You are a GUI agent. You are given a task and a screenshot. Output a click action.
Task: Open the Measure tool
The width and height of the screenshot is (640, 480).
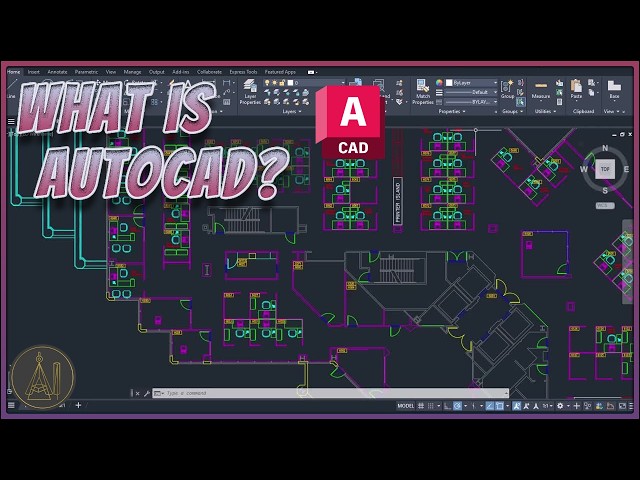click(x=541, y=90)
